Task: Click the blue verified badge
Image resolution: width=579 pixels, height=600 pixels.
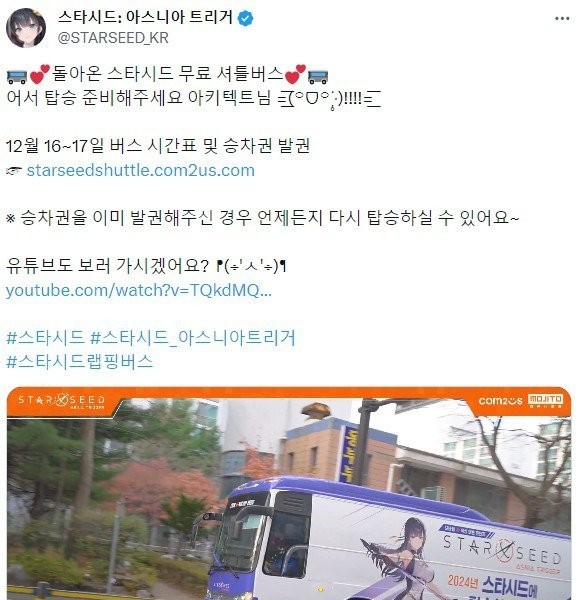Action: (245, 18)
